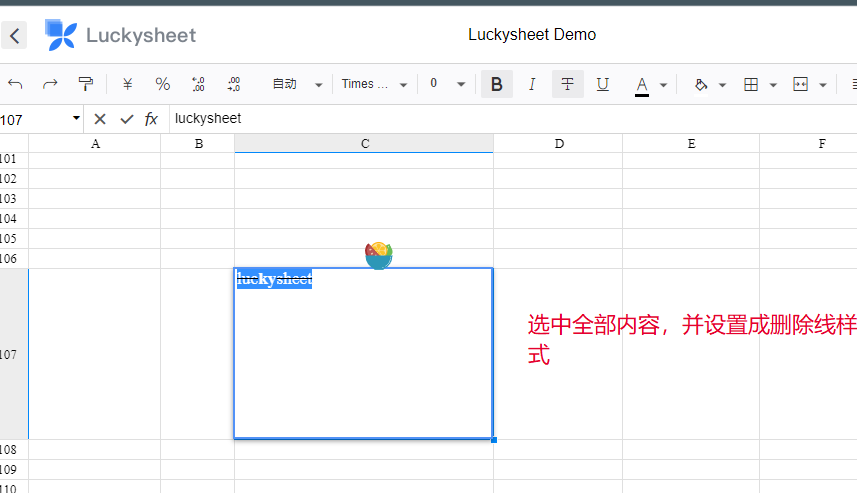
Task: Click the fruit bowl image above the cell
Action: coord(379,255)
